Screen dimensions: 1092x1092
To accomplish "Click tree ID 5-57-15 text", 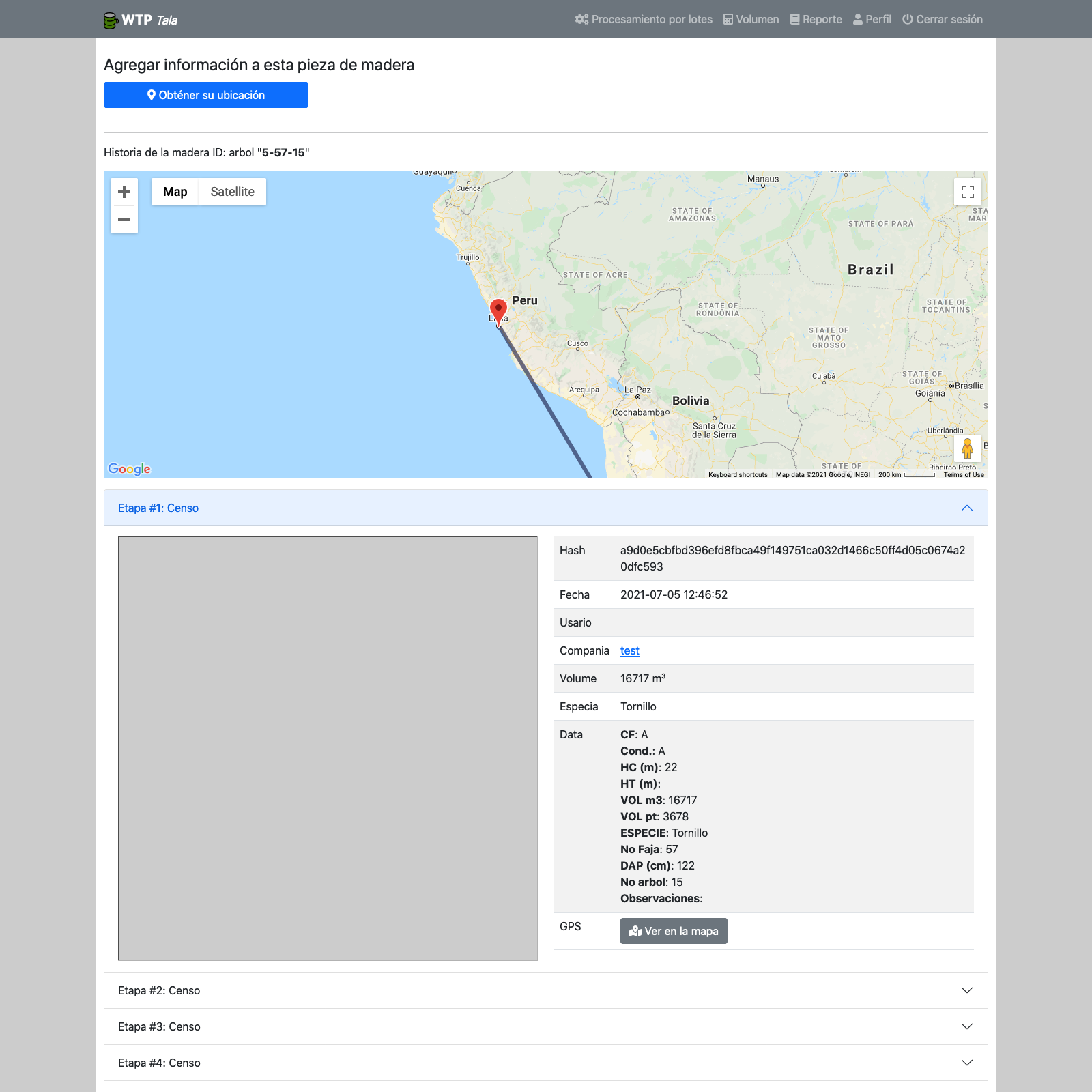I will 283,152.
